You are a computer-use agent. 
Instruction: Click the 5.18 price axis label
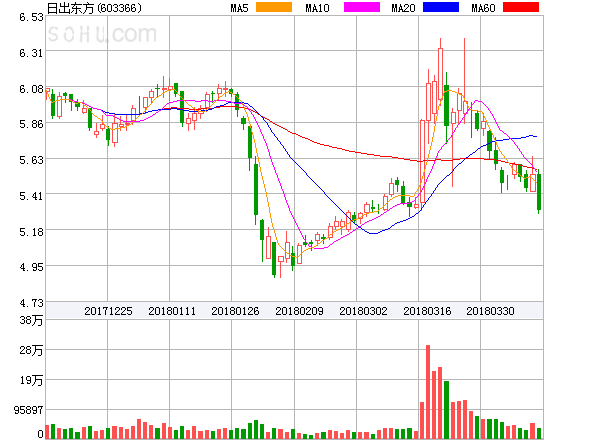[31, 232]
